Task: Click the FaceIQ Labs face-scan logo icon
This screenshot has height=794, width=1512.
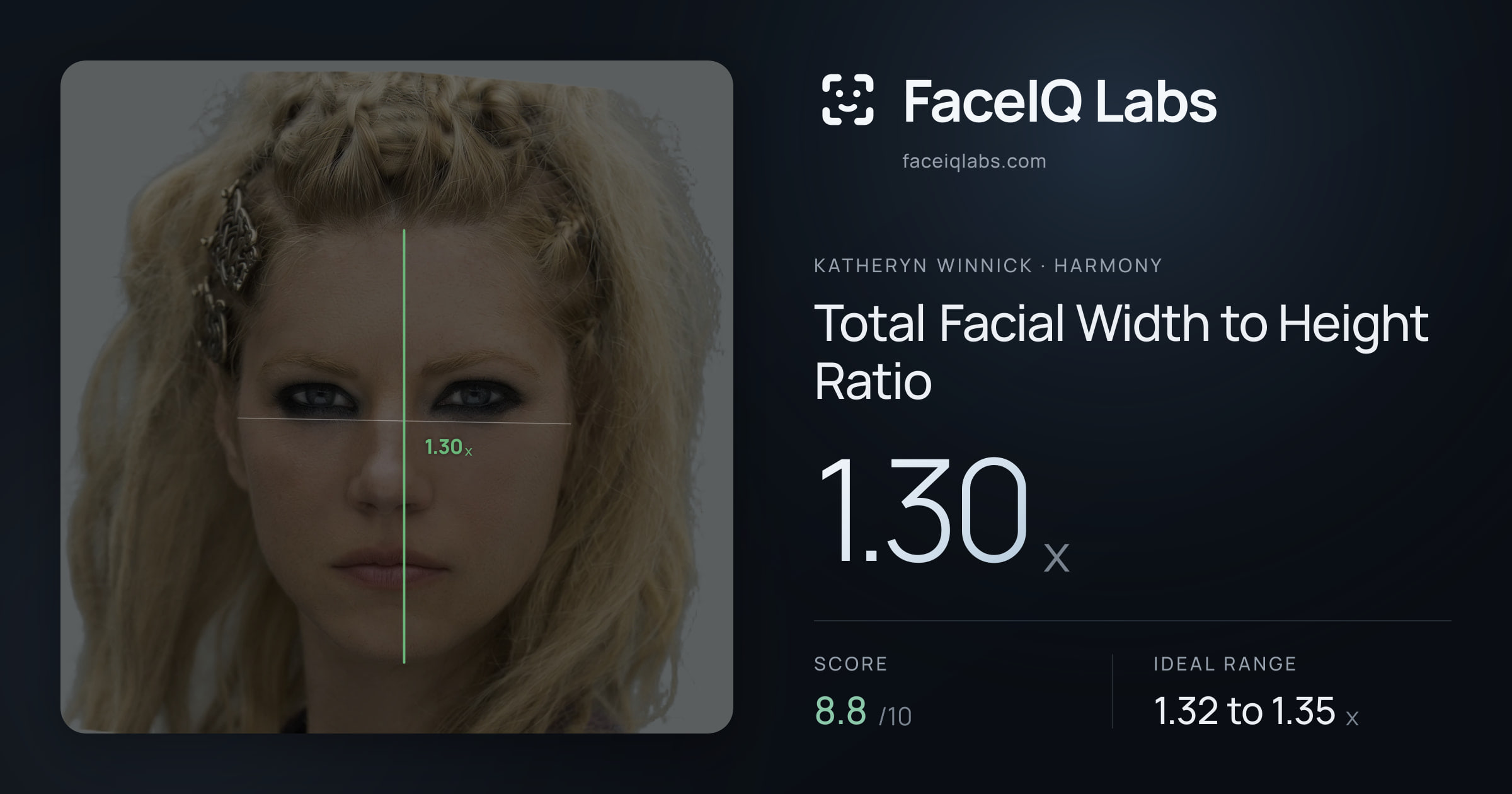Action: tap(847, 100)
